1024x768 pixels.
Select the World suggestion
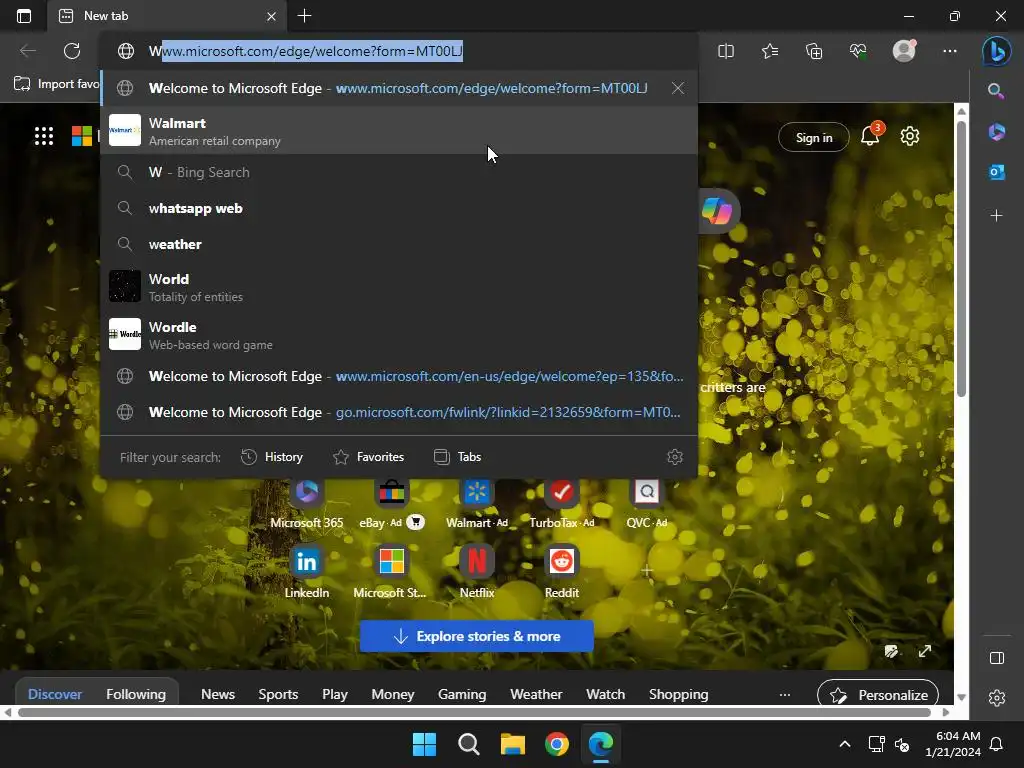click(399, 287)
